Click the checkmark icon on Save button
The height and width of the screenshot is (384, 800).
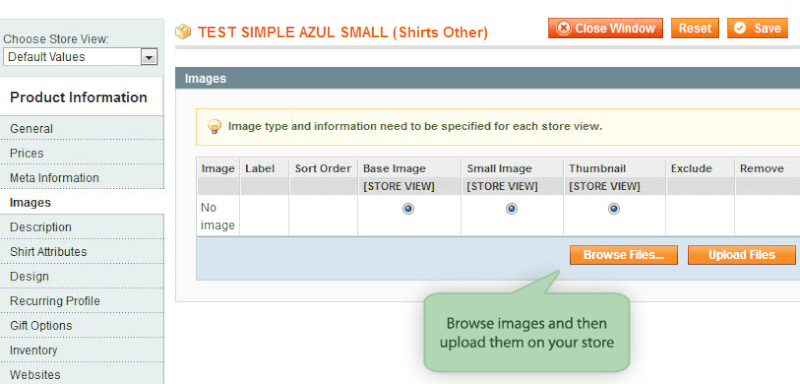coord(739,28)
